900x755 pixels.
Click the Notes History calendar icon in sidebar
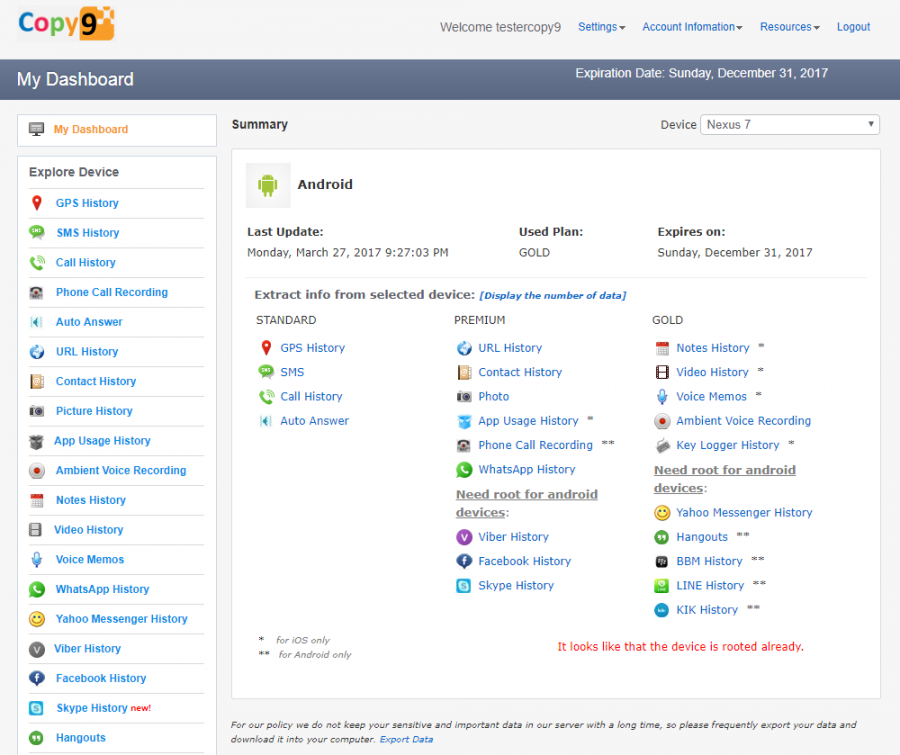[x=37, y=500]
